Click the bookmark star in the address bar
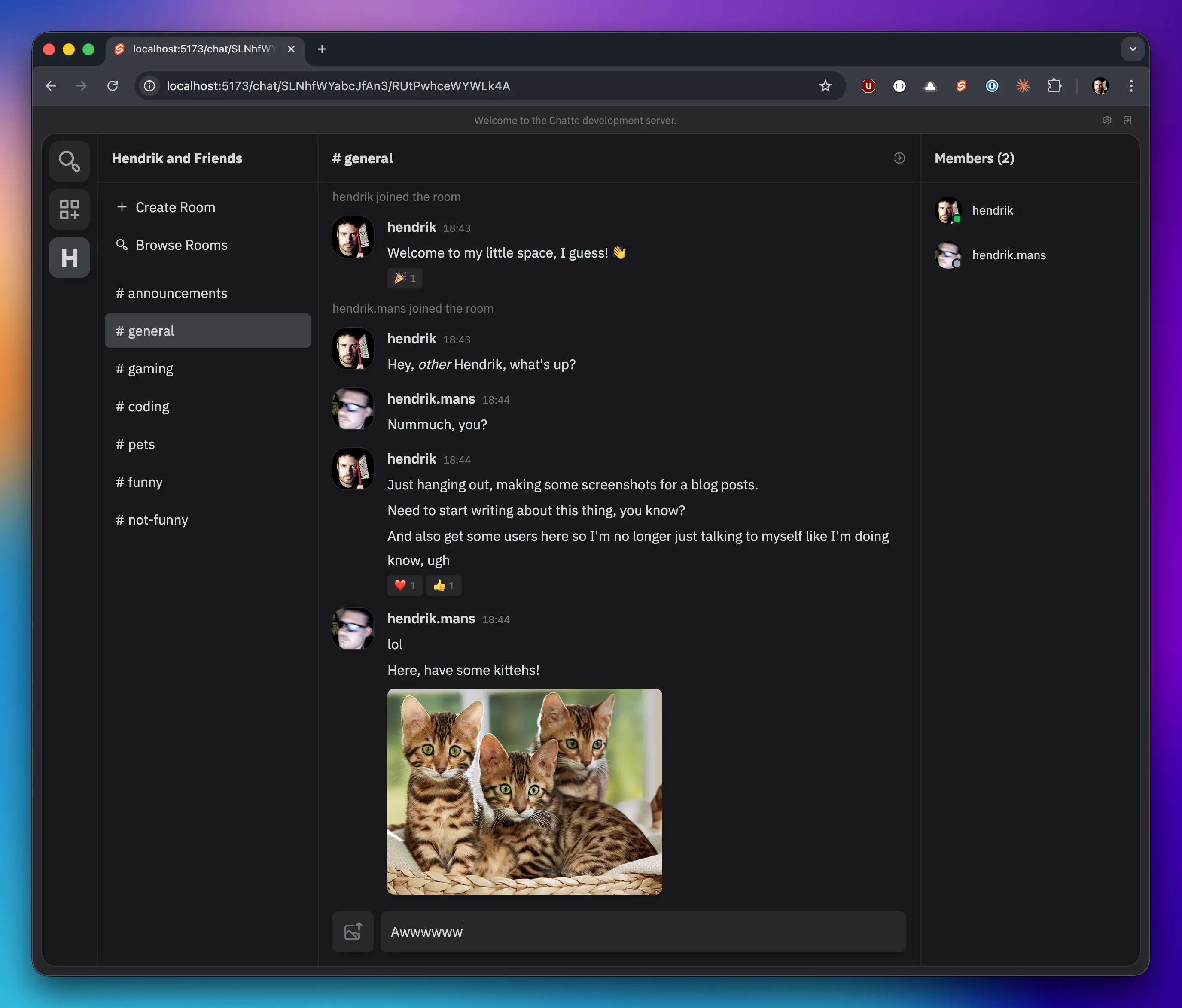 825,86
